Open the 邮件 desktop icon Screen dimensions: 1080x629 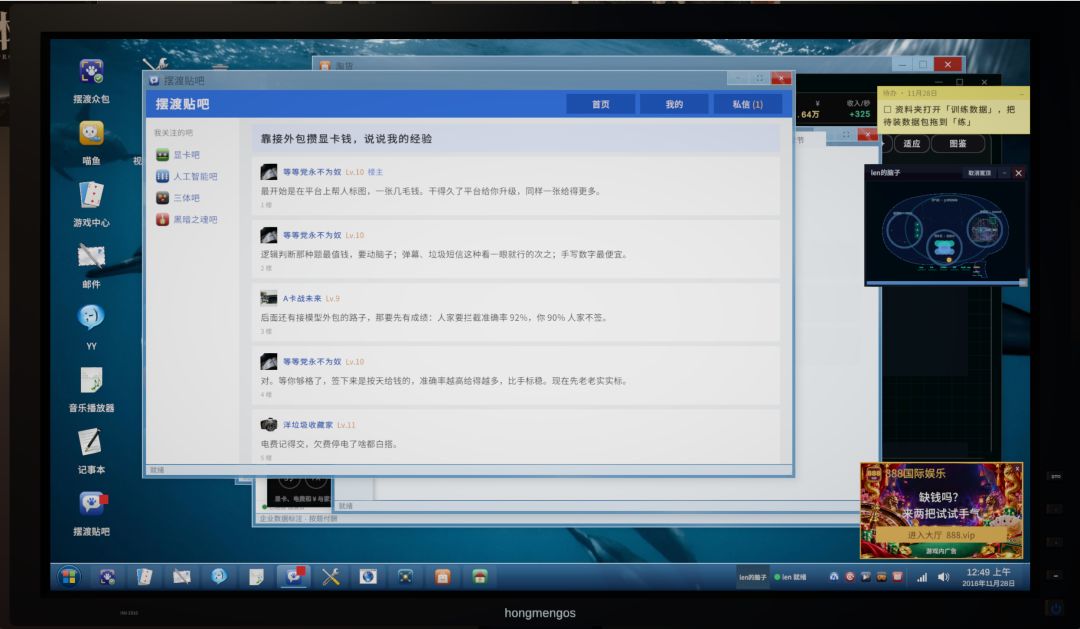click(x=91, y=266)
